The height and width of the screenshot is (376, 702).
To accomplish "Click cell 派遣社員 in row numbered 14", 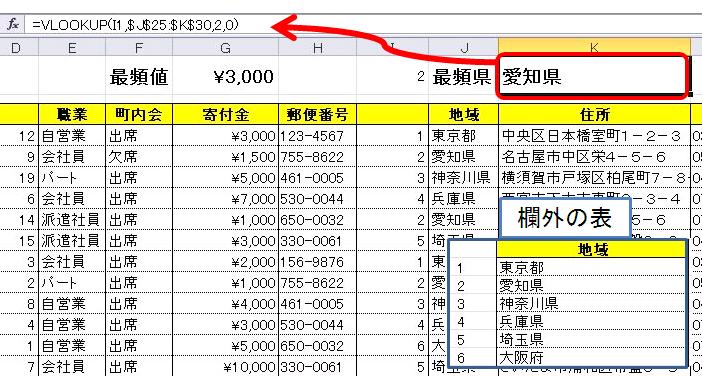I will (x=72, y=220).
